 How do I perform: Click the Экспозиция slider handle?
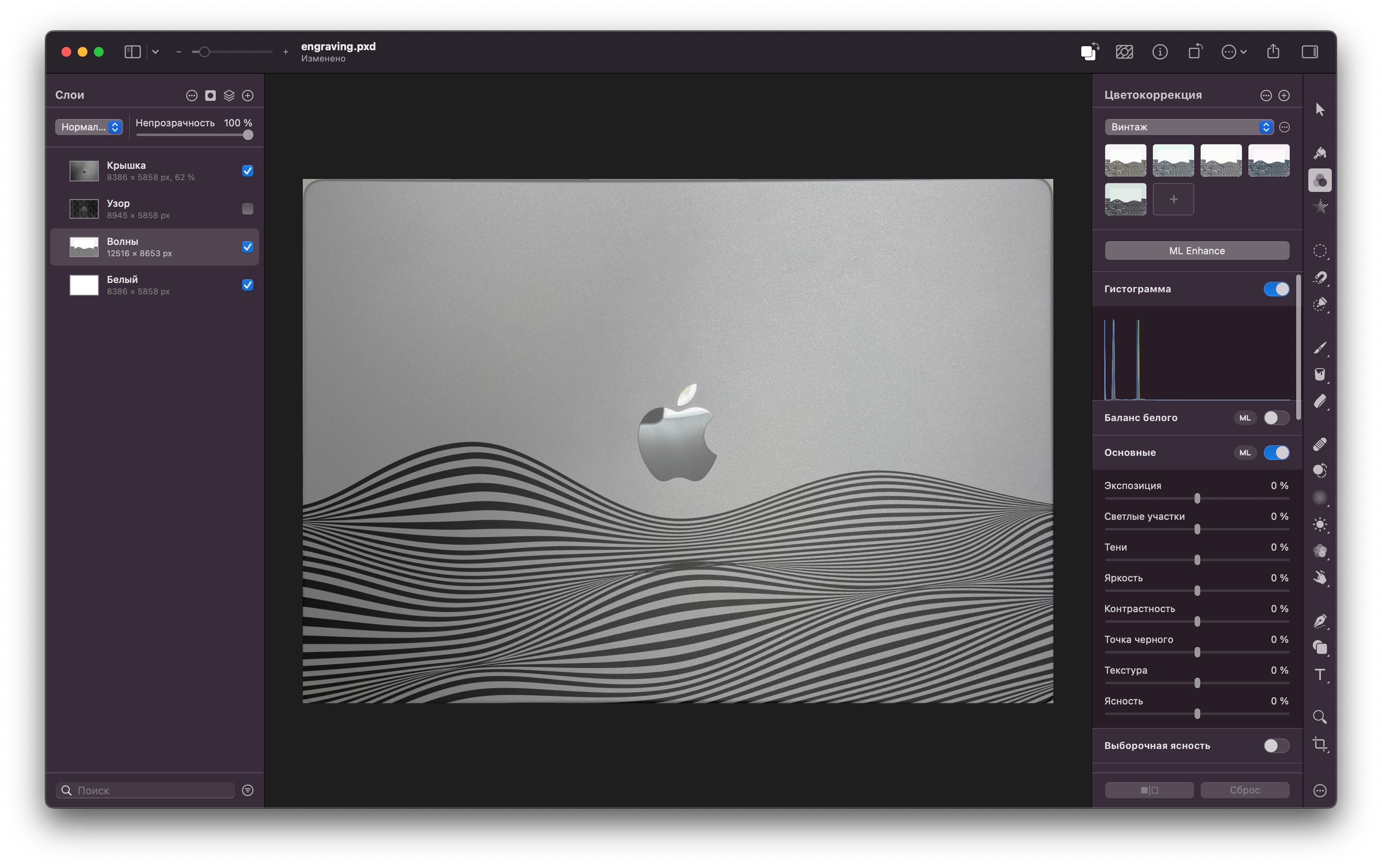click(x=1197, y=498)
